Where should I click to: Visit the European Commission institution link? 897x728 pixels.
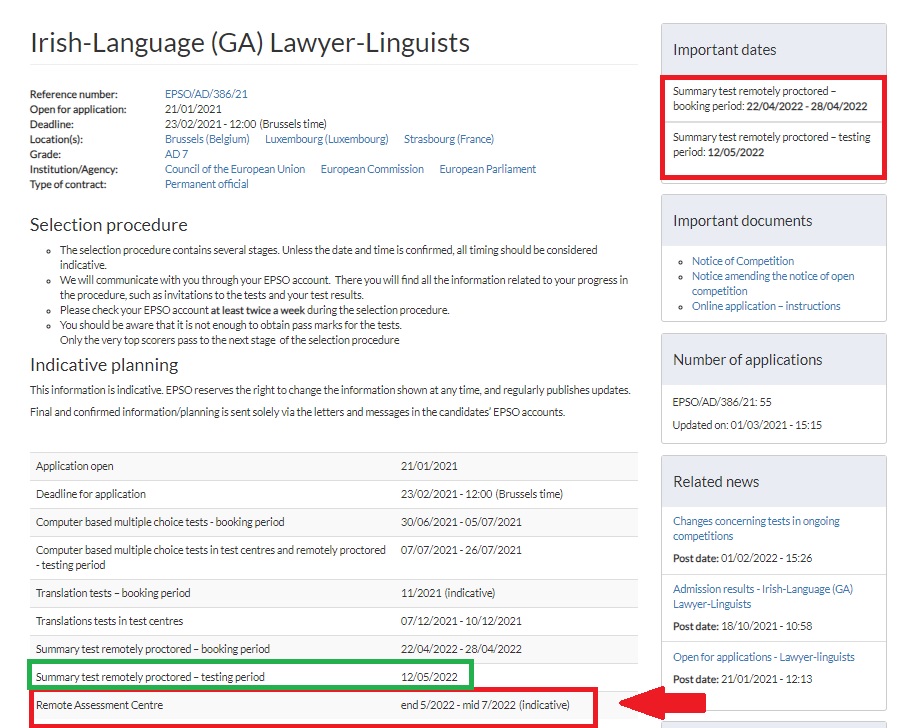click(372, 169)
